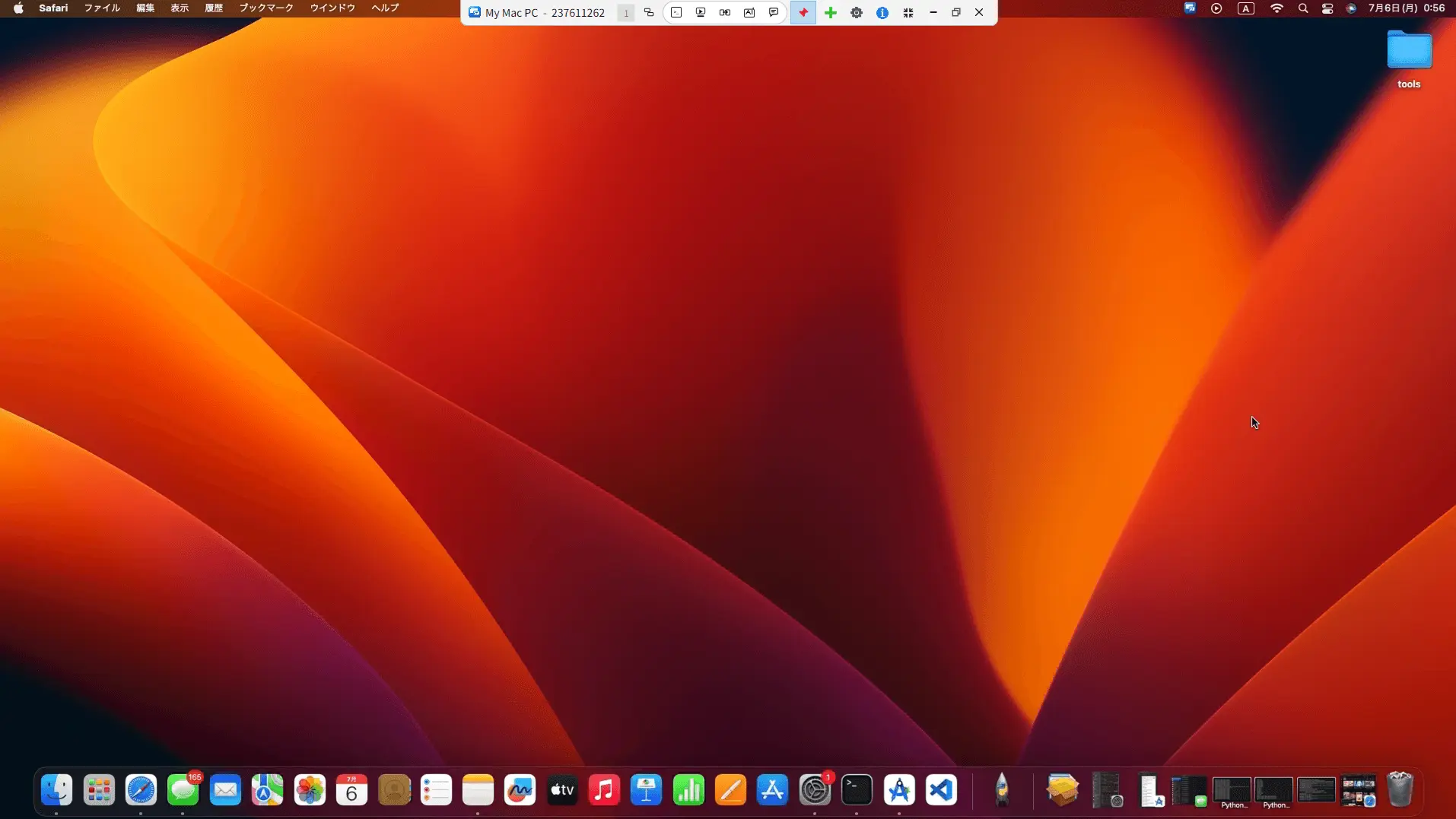
Task: Open Calendar showing date 6 in Dock
Action: pos(352,791)
